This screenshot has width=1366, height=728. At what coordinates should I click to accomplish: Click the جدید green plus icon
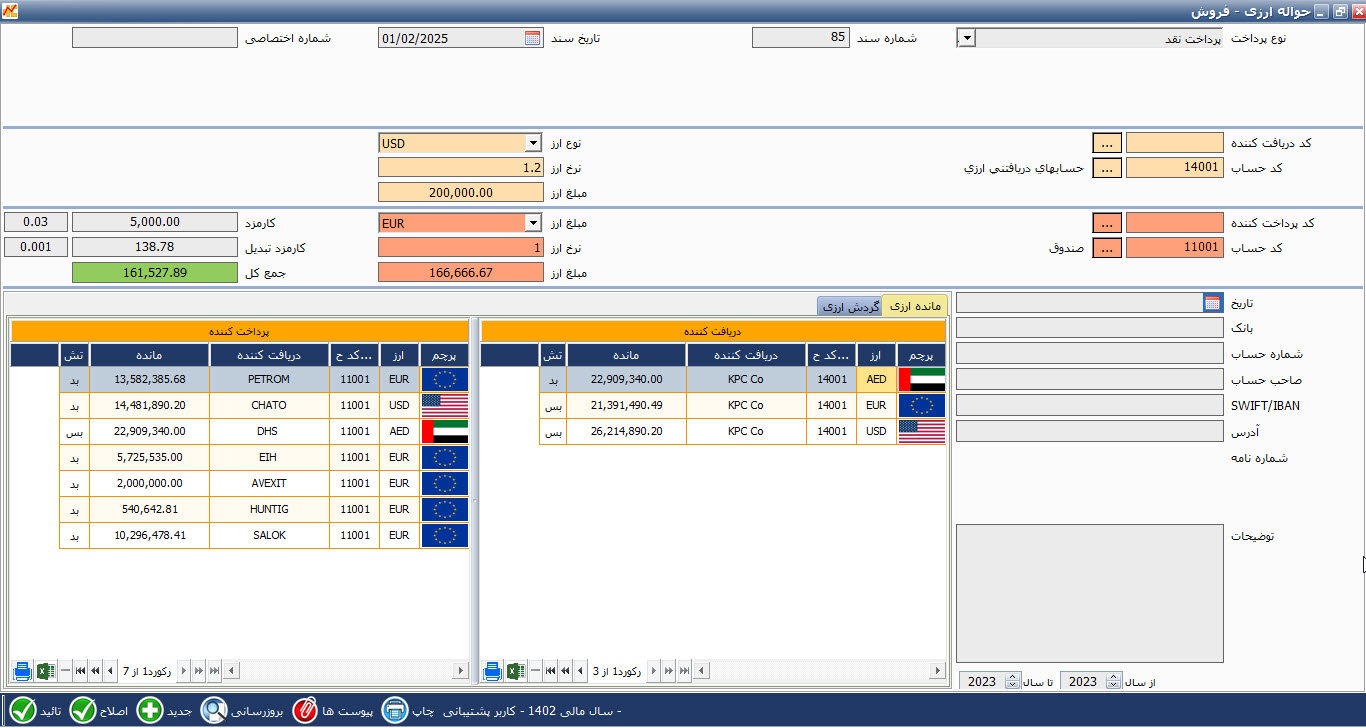point(149,711)
